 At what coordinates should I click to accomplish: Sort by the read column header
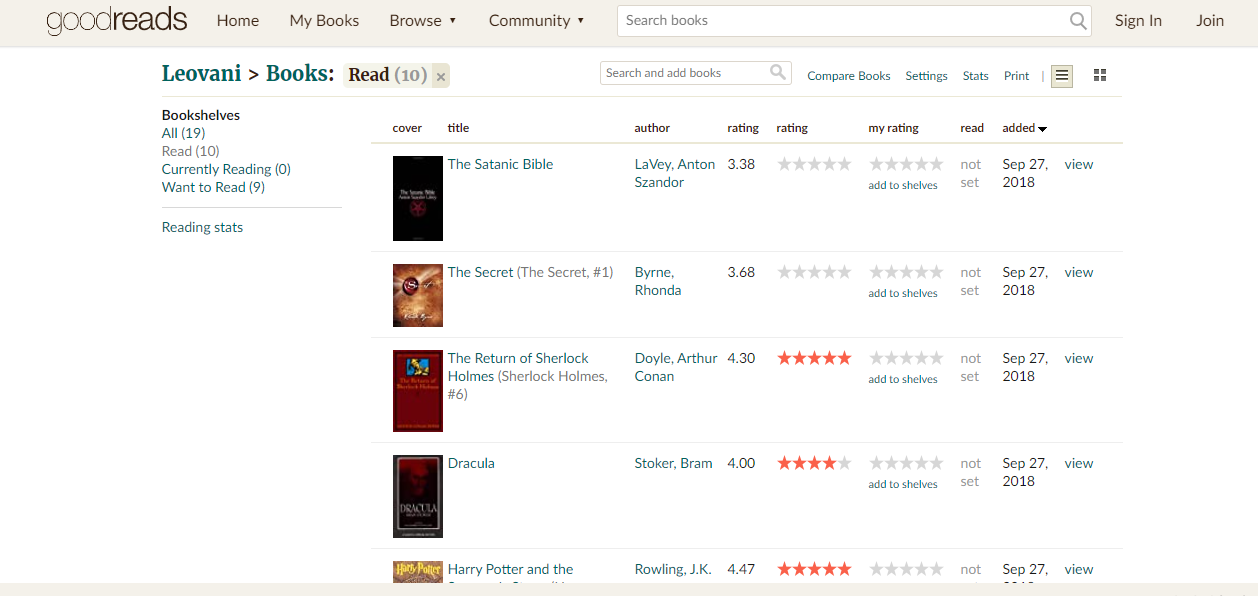point(972,128)
